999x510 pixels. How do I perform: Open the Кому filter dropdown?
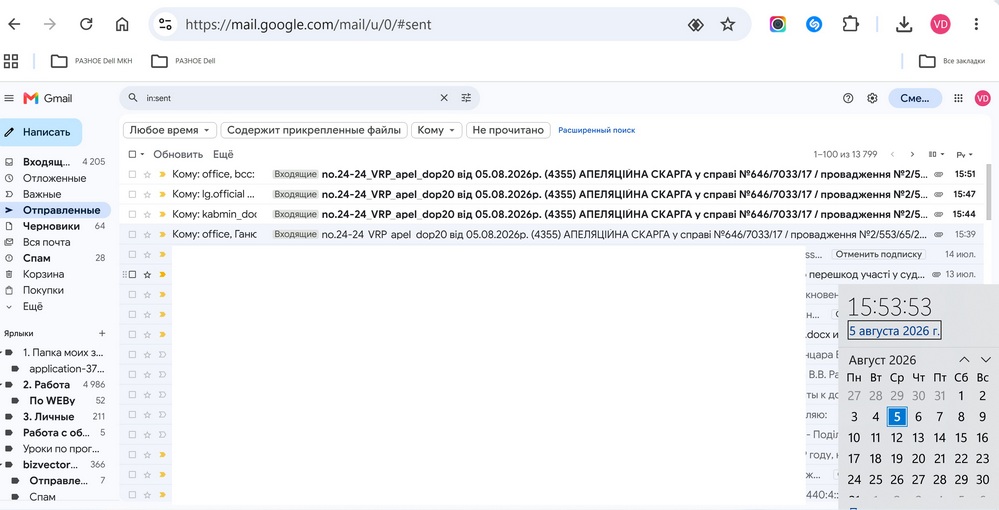pos(436,130)
